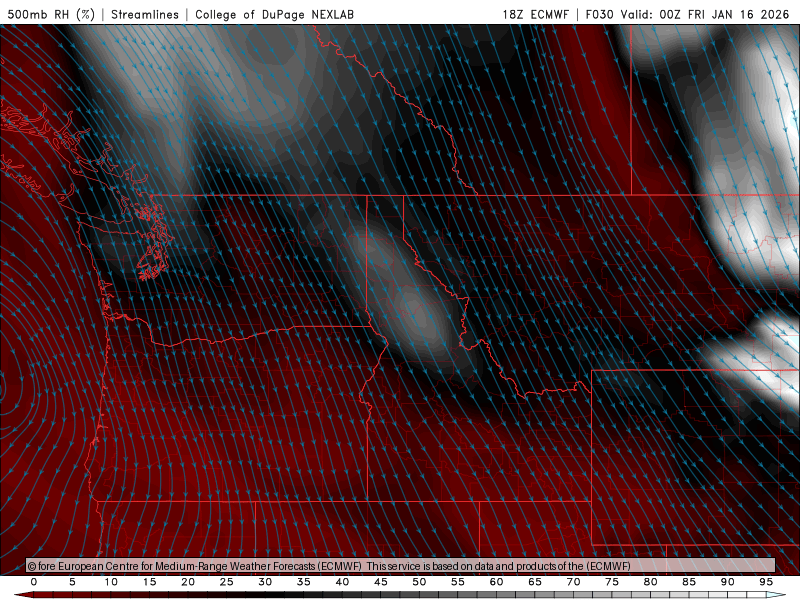Click the "5" label on the RH color scale

click(72, 582)
